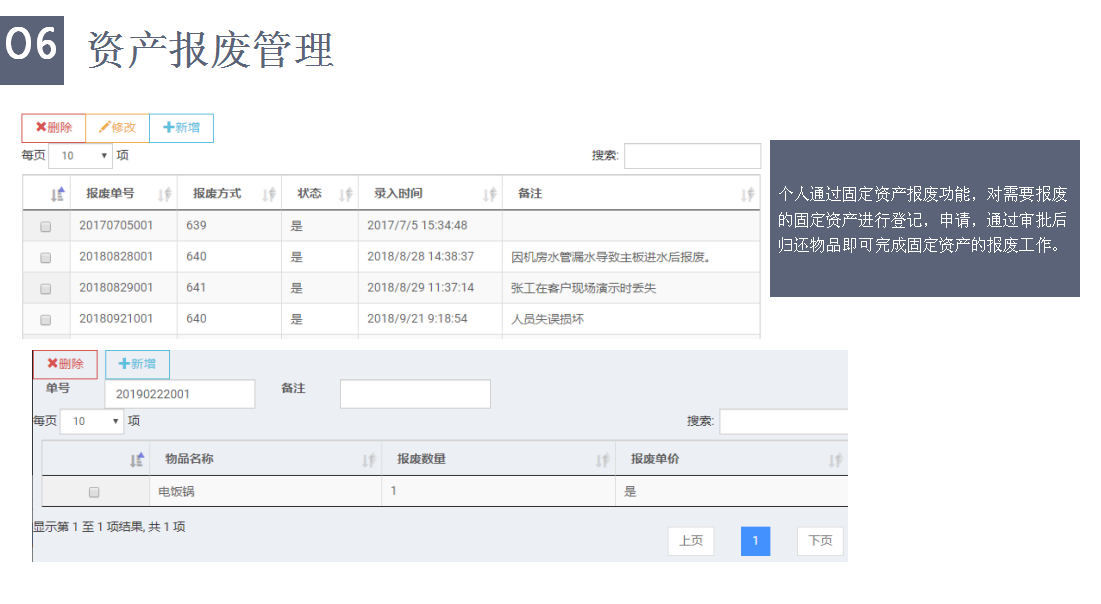Image resolution: width=1101 pixels, height=604 pixels.
Task: Click the upper red 删除 button
Action: coord(54,128)
